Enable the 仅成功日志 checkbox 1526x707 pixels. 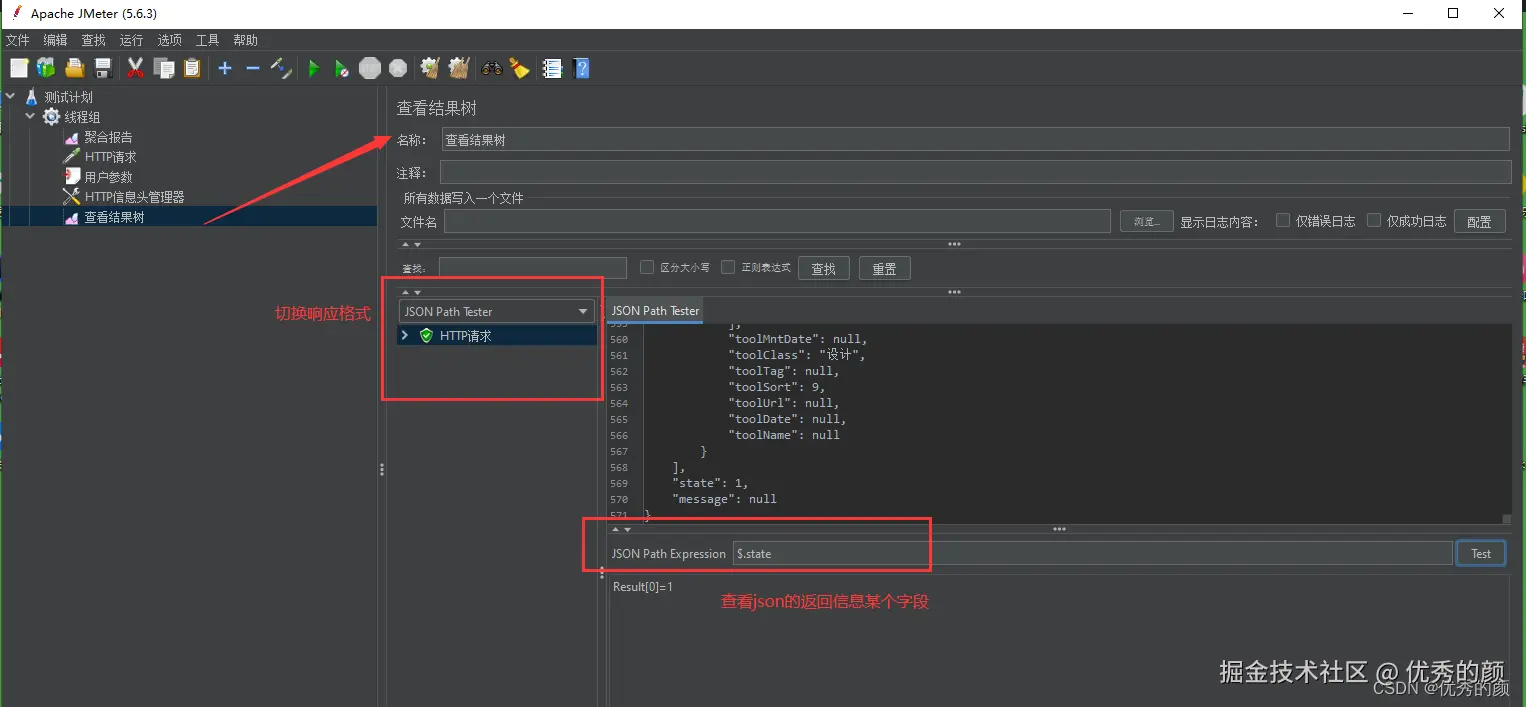coord(1374,221)
